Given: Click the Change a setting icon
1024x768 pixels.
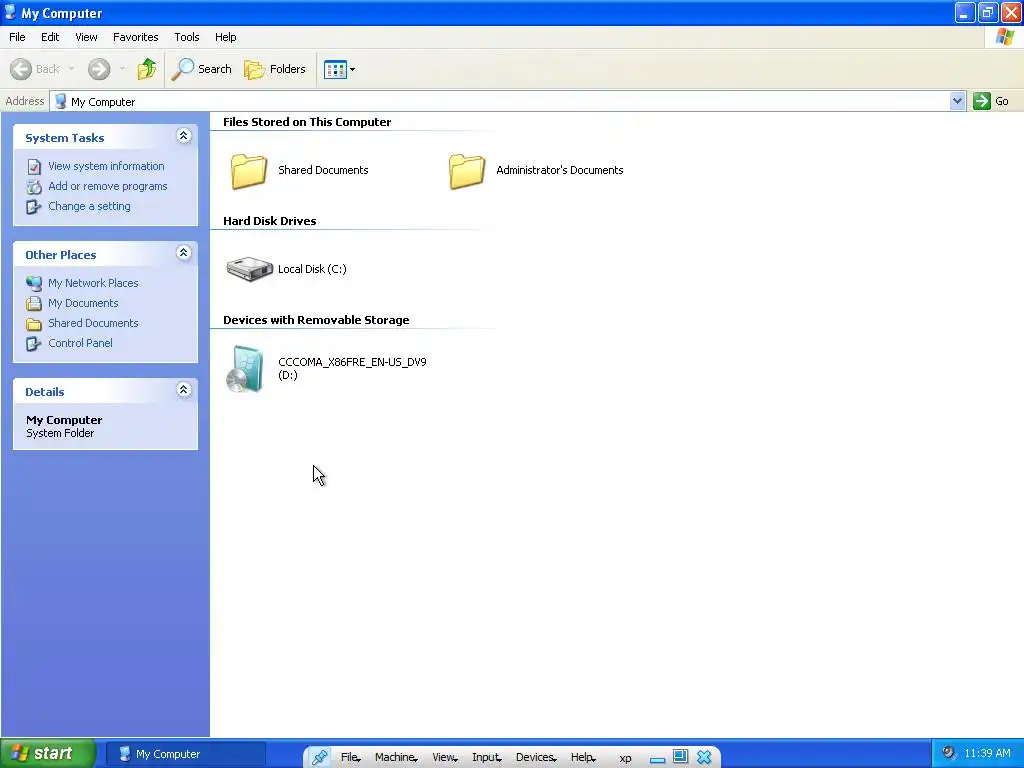Looking at the screenshot, I should pos(34,207).
